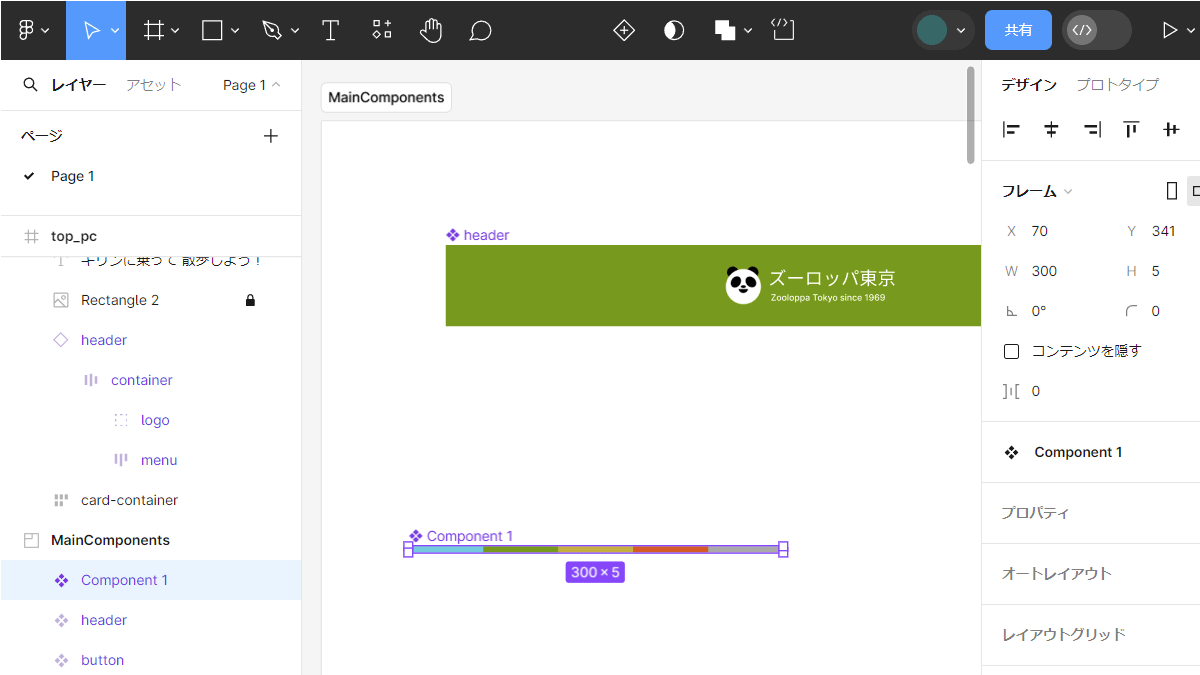
Task: Click the Create component icon
Action: click(624, 30)
